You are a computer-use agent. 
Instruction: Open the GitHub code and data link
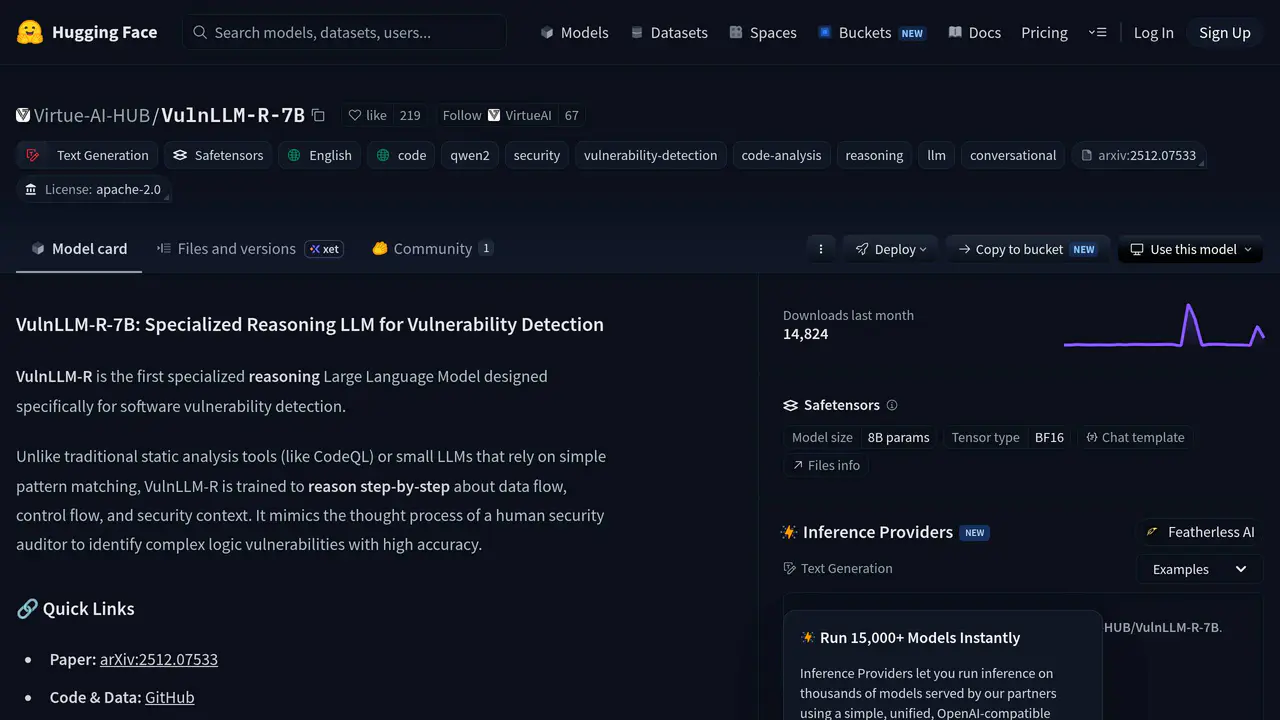169,697
